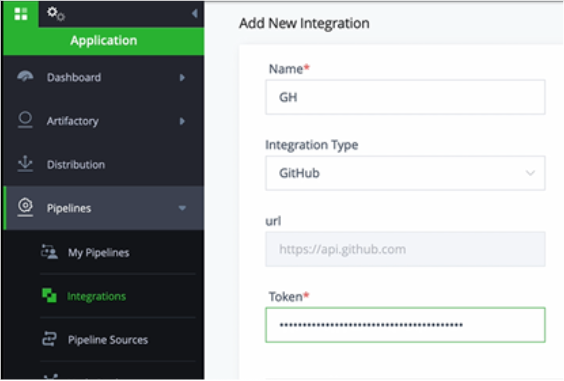This screenshot has height=381, width=564.
Task: Click the Pipelines gear icon
Action: pyautogui.click(x=25, y=207)
